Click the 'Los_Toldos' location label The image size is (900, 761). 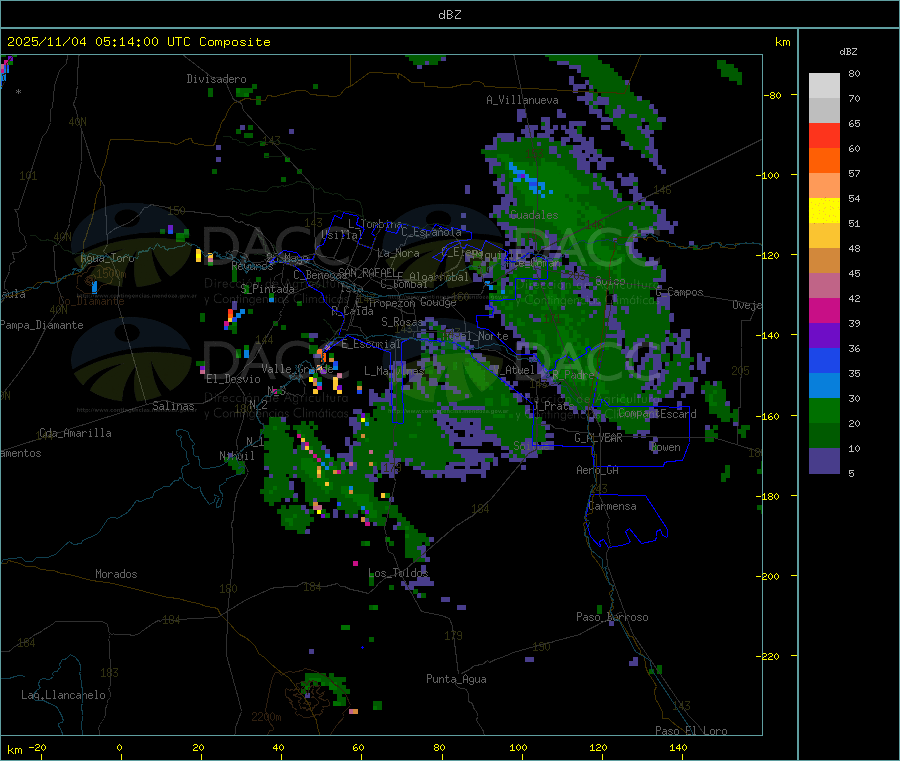point(398,573)
